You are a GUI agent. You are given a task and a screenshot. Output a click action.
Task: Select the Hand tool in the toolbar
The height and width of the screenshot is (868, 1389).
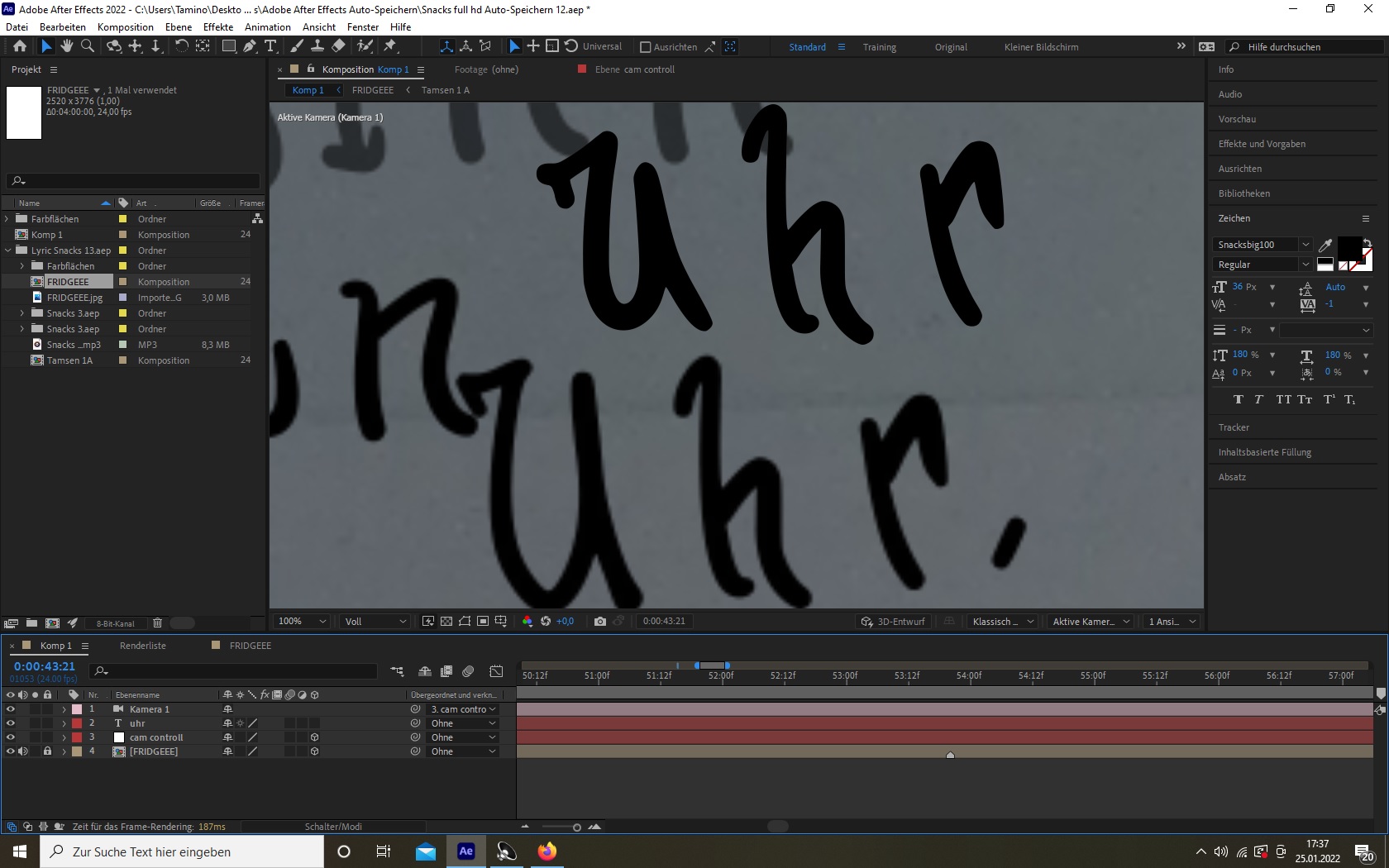(x=67, y=46)
